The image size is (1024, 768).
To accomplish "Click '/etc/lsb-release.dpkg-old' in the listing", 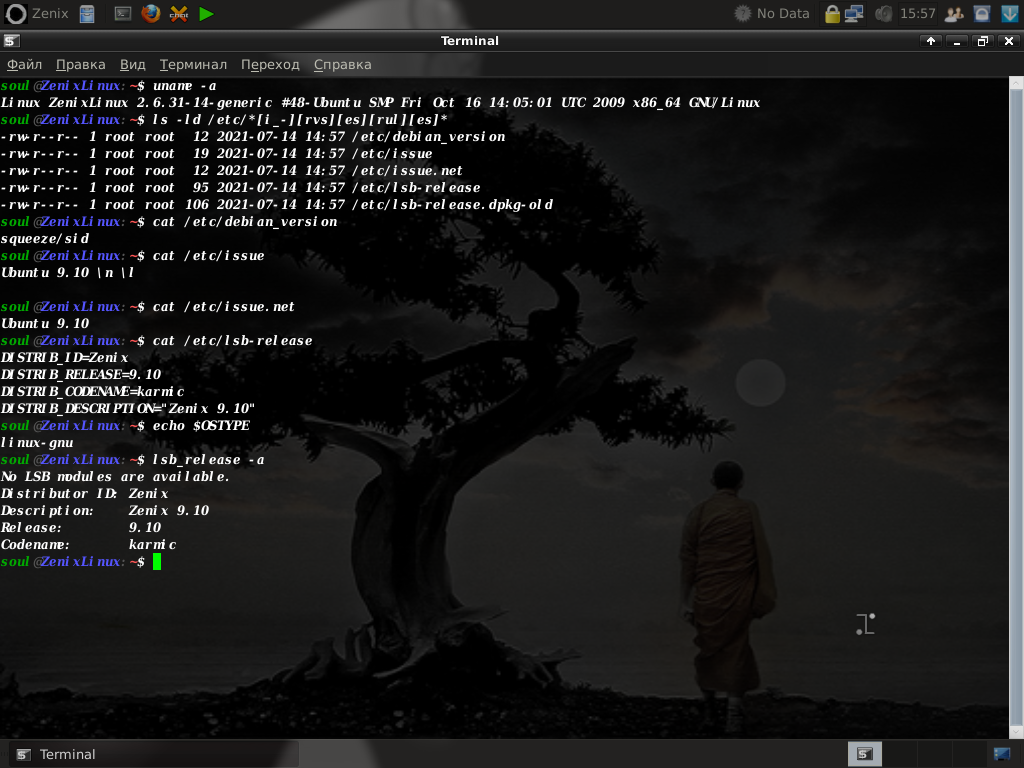I will 453,205.
